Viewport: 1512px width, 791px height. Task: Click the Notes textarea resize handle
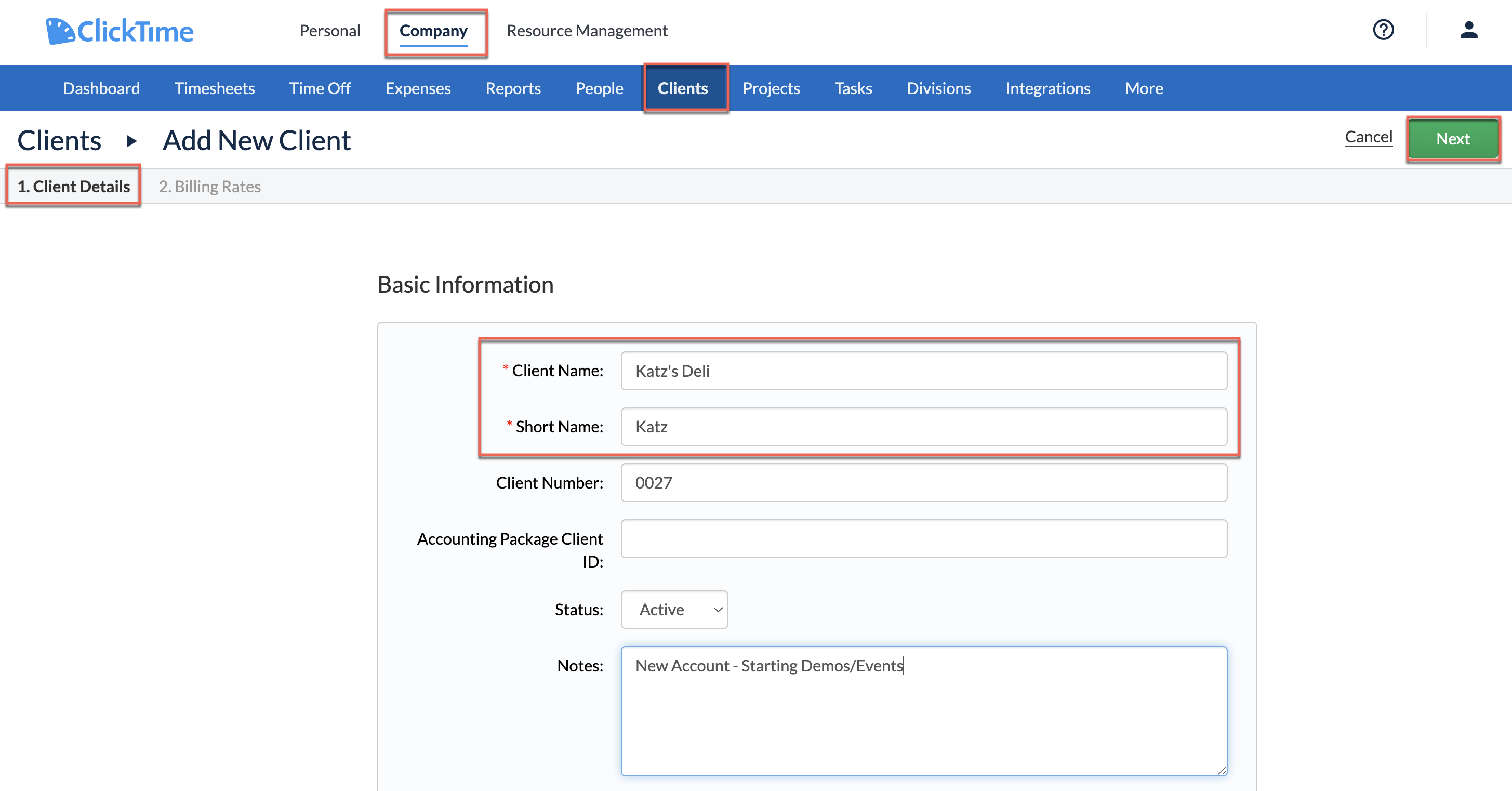pyautogui.click(x=1222, y=770)
